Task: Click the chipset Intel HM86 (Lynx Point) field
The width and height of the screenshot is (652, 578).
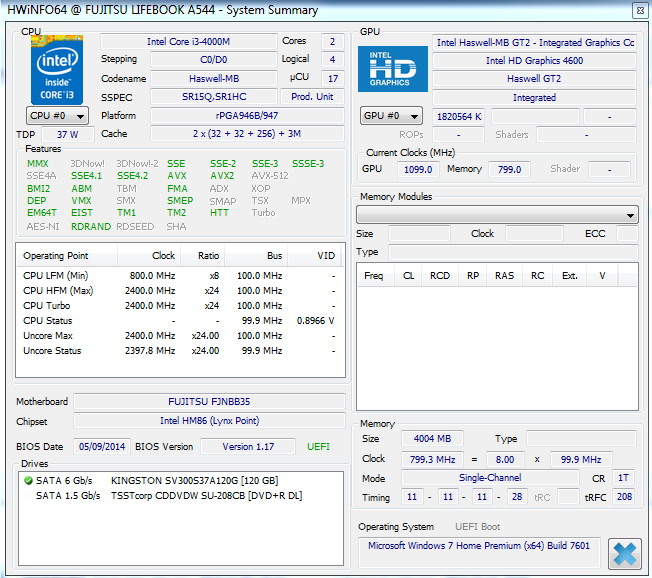Action: (209, 421)
